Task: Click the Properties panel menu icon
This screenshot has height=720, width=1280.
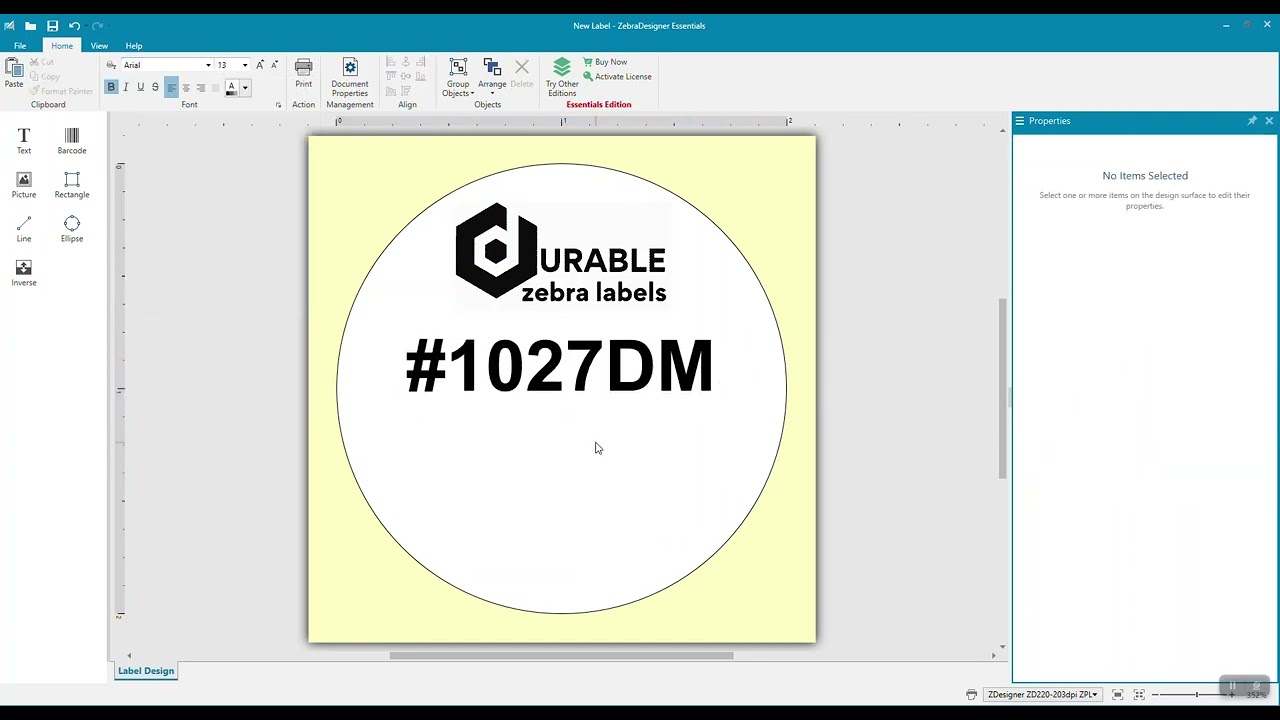Action: (x=1020, y=121)
